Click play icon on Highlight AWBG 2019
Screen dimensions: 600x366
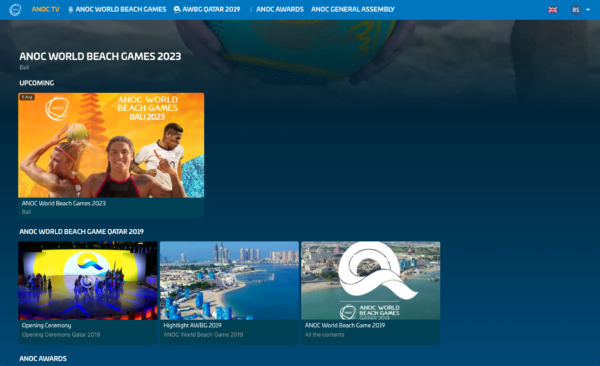click(229, 281)
